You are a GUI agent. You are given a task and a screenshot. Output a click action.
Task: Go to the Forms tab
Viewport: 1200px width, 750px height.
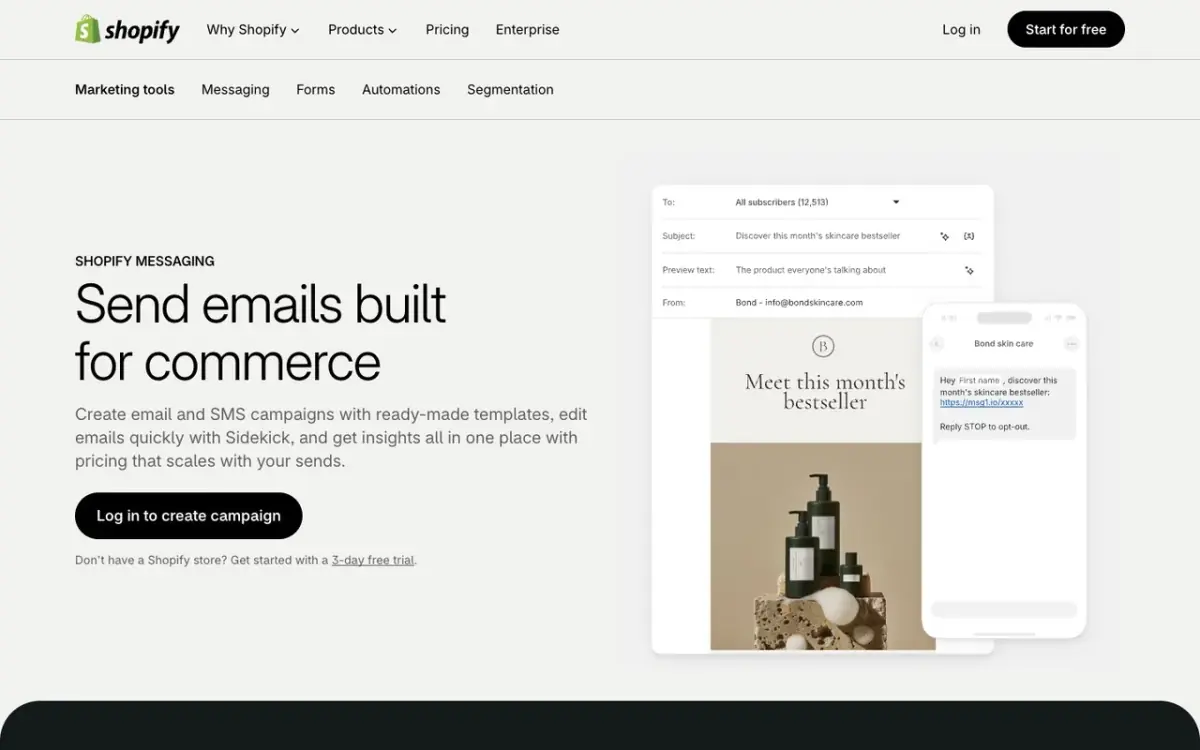(x=315, y=89)
